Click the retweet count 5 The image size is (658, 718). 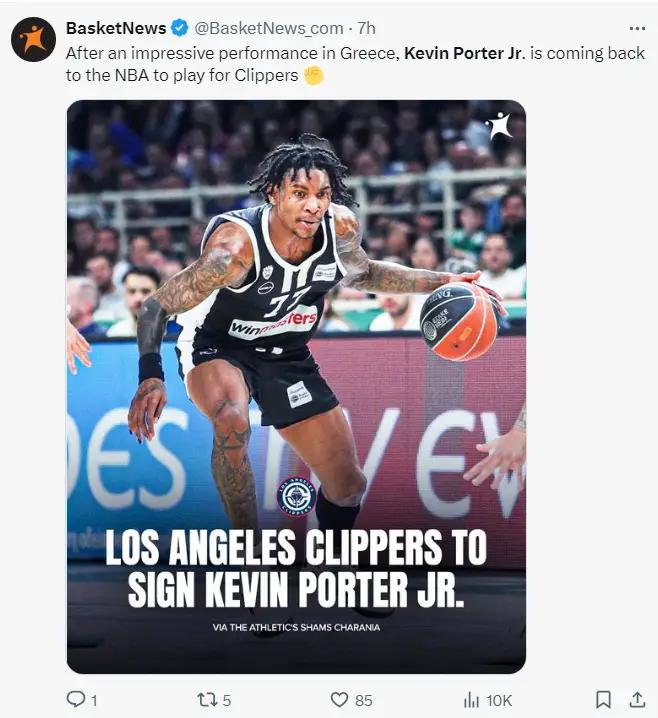227,700
